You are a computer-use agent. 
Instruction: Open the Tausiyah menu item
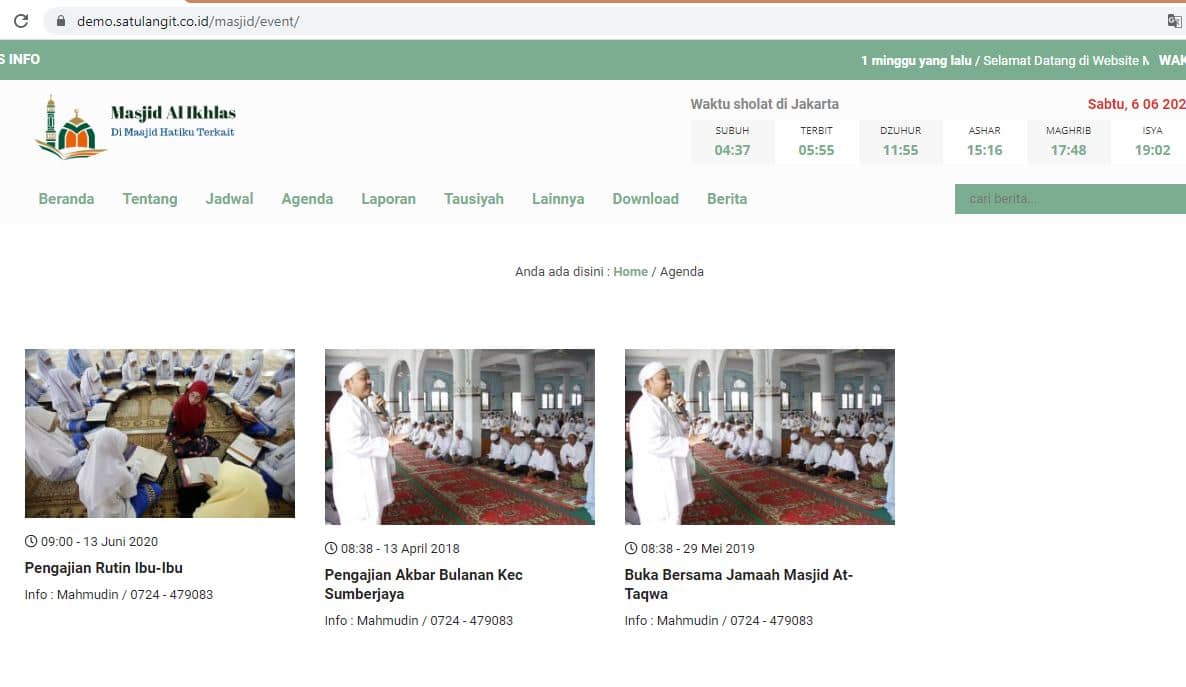point(473,199)
